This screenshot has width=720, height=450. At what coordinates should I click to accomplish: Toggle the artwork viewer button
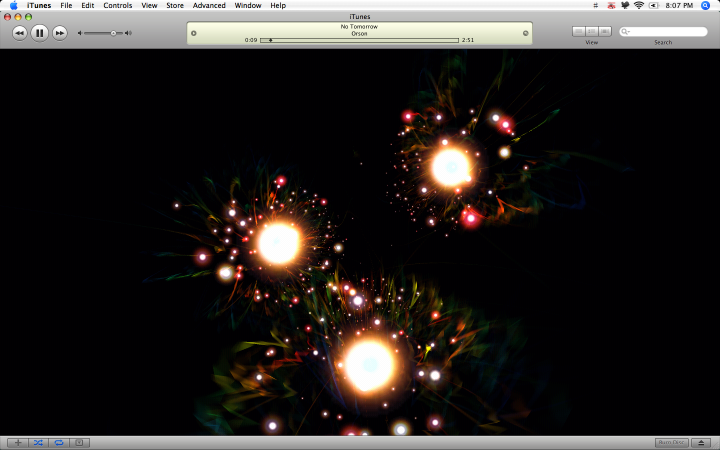79,443
